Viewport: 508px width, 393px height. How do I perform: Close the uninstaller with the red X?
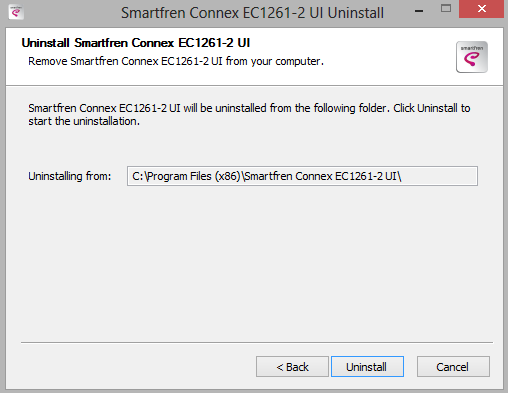(481, 9)
